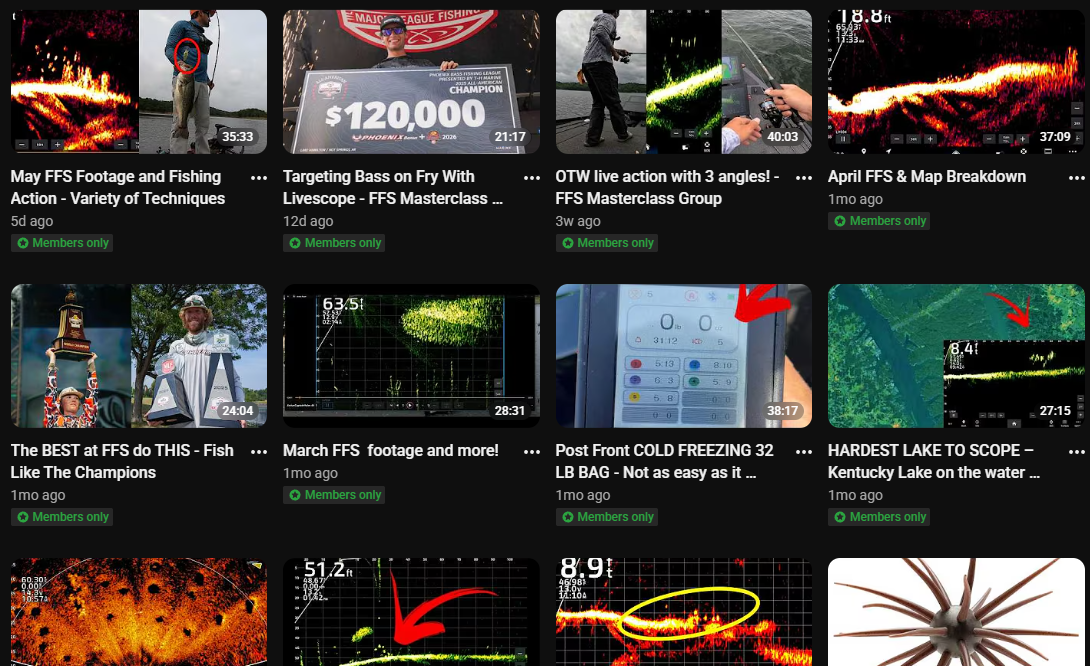Click Members only badge under Targeting Bass on Fry
The image size is (1090, 666).
tap(335, 243)
